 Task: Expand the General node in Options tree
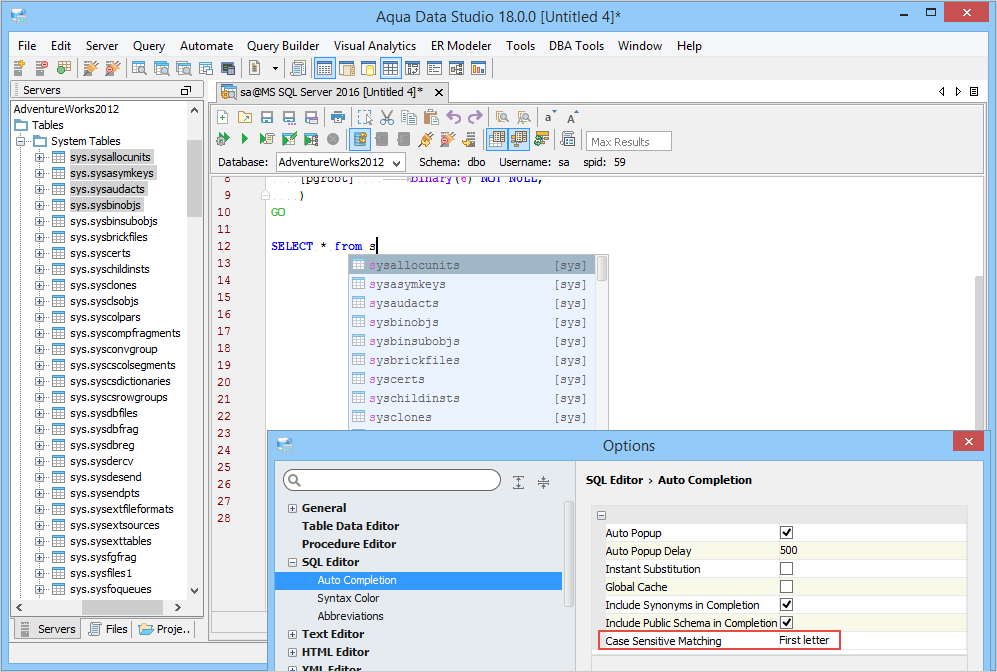click(293, 508)
